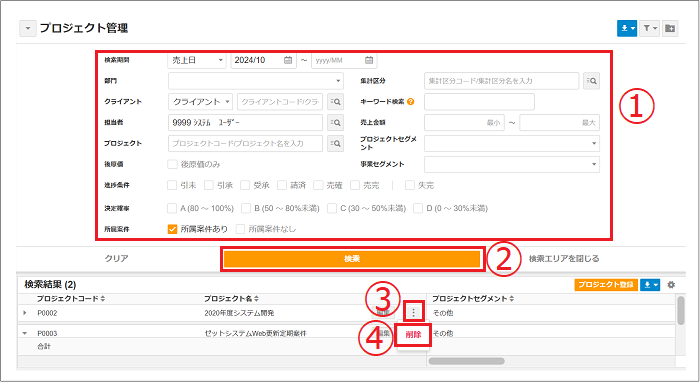Click the folder icon in the header toolbar

click(x=670, y=28)
